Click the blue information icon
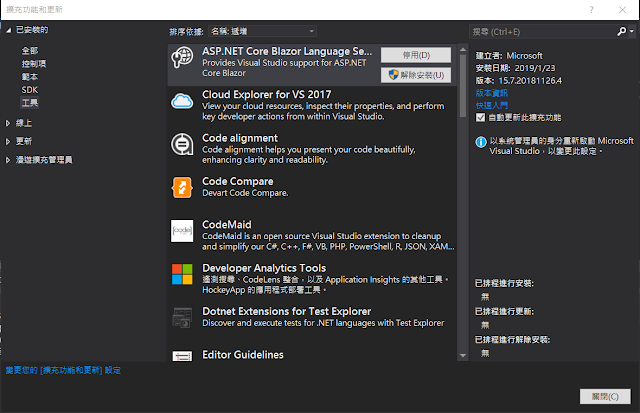The width and height of the screenshot is (640, 413). point(481,142)
